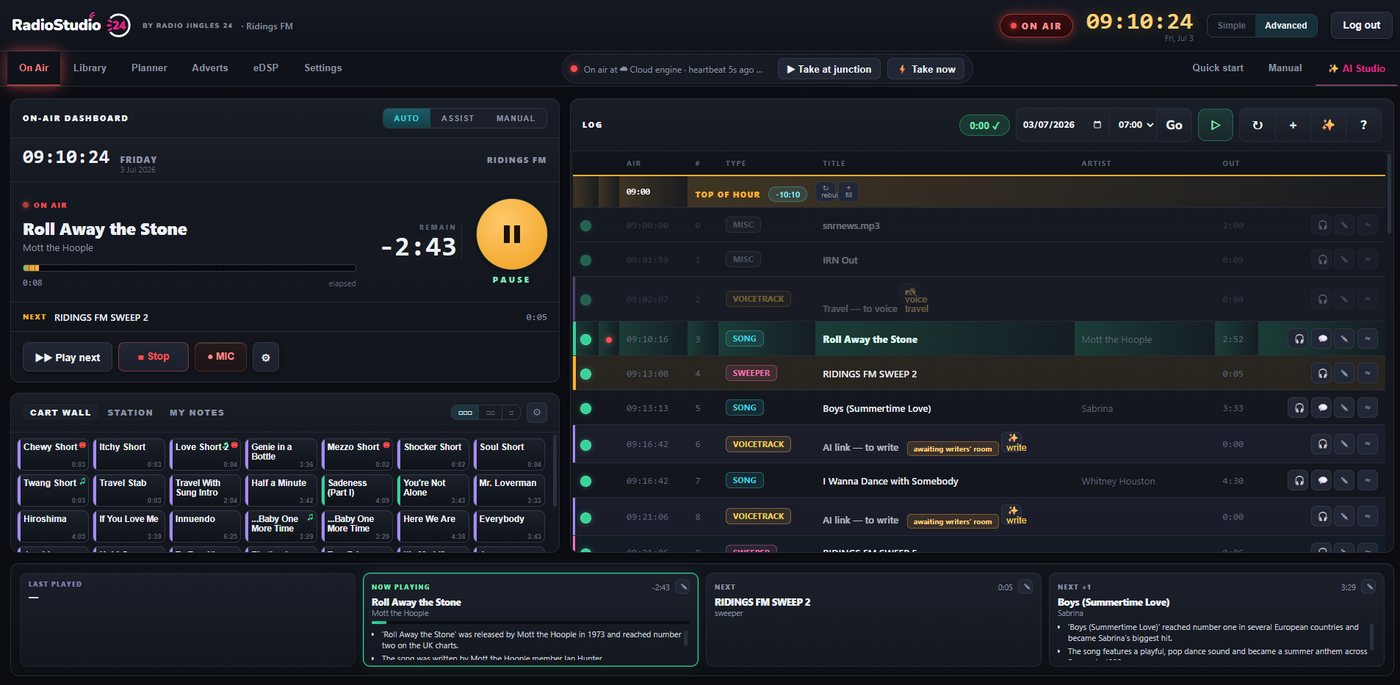Open the Adverts tab

click(x=210, y=68)
